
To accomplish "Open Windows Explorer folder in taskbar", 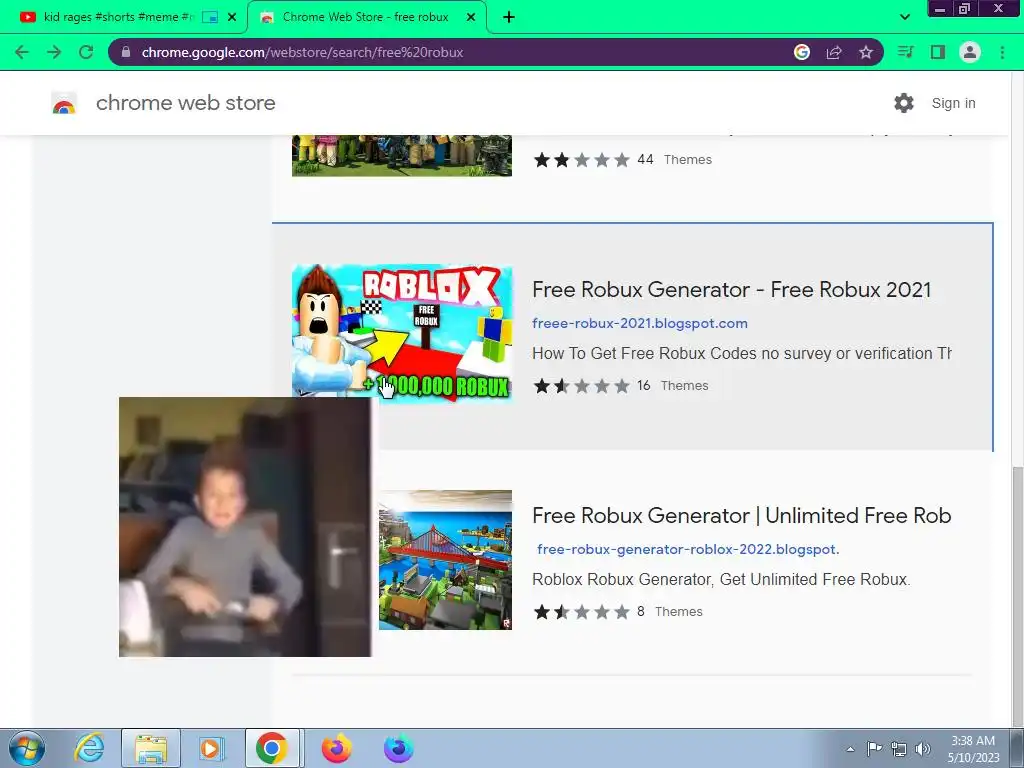I will [151, 748].
